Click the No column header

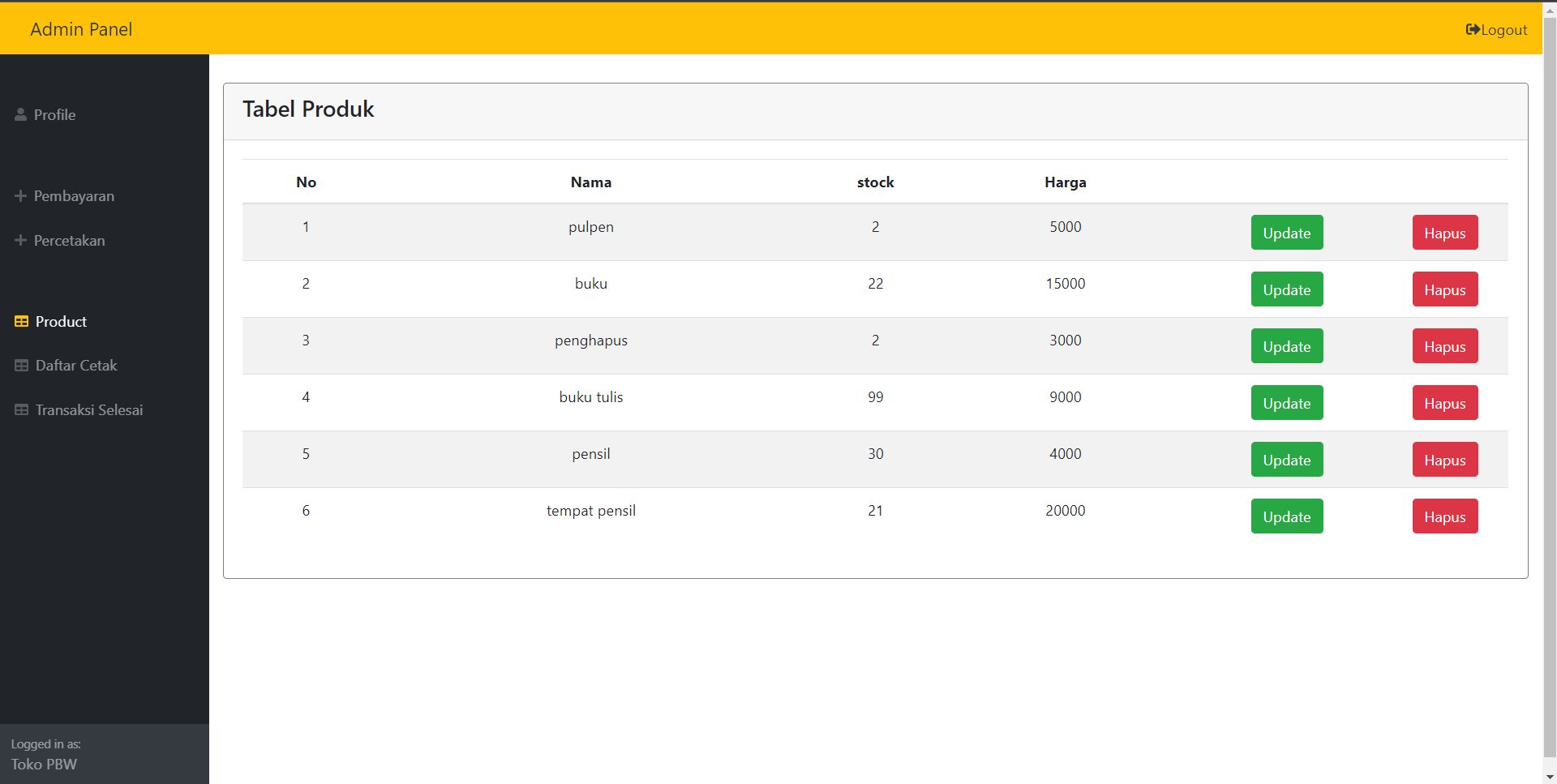tap(306, 182)
